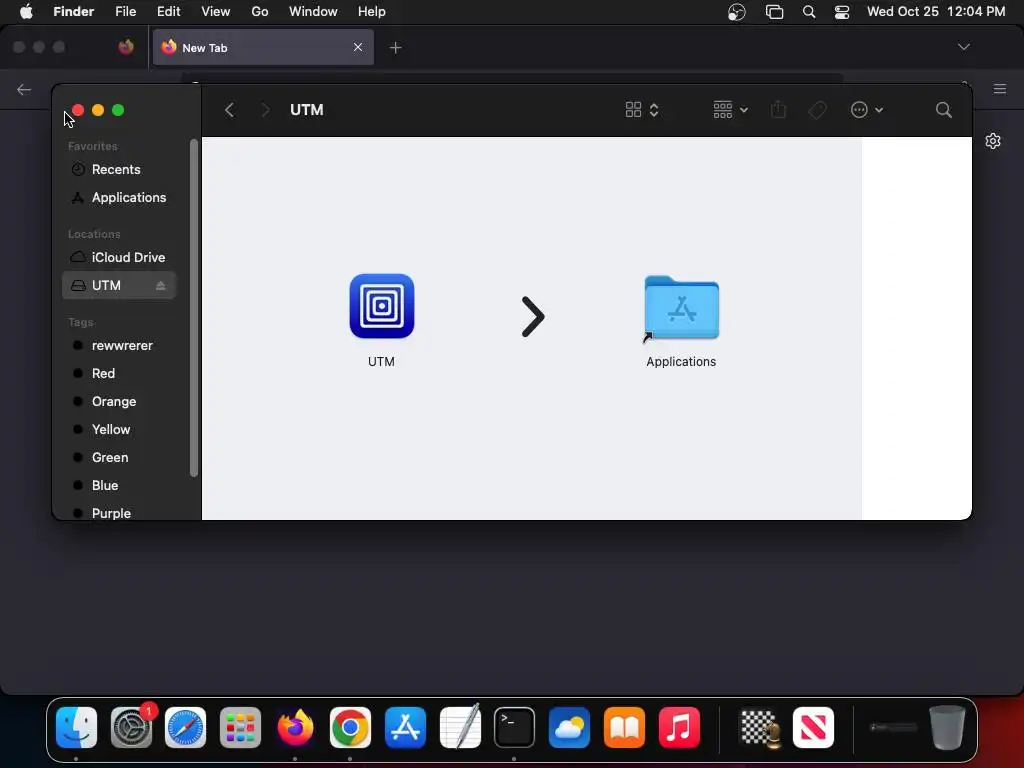This screenshot has height=768, width=1024.
Task: Open Terminal from the Dock
Action: [515, 728]
